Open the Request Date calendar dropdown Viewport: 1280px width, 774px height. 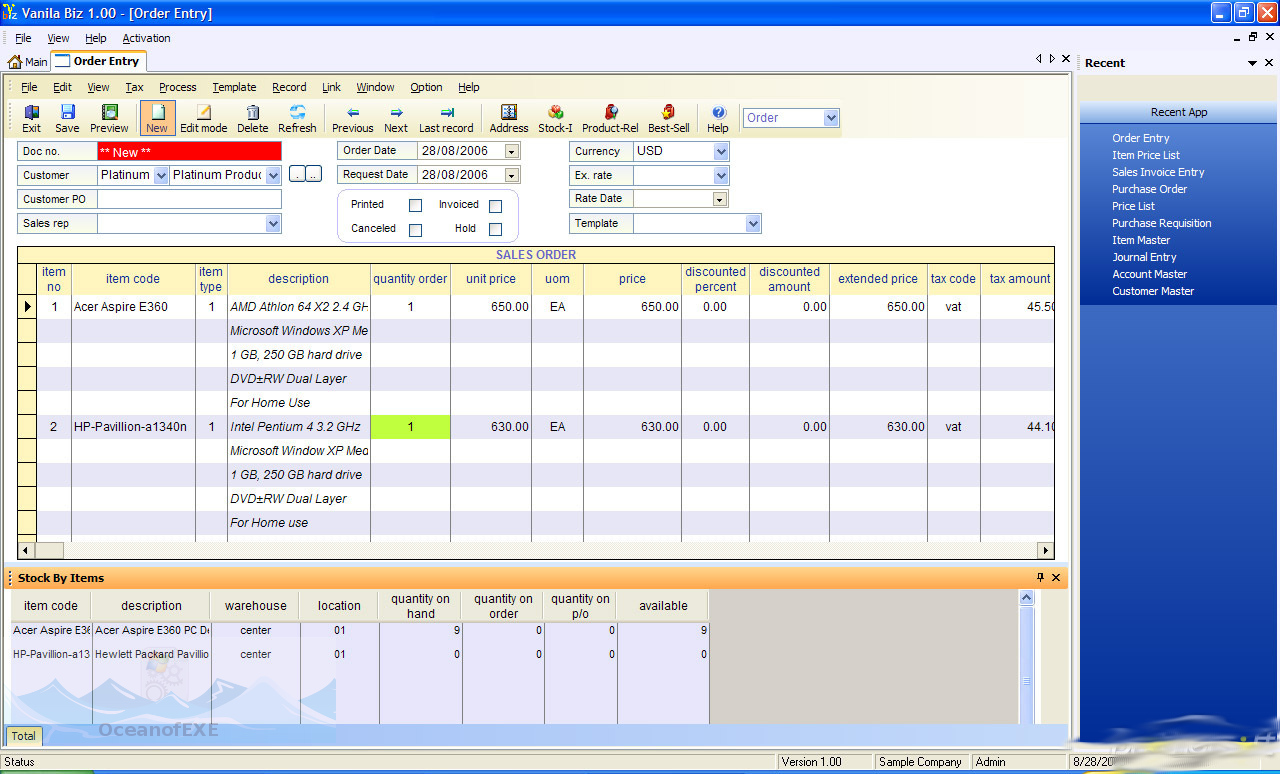pos(512,175)
